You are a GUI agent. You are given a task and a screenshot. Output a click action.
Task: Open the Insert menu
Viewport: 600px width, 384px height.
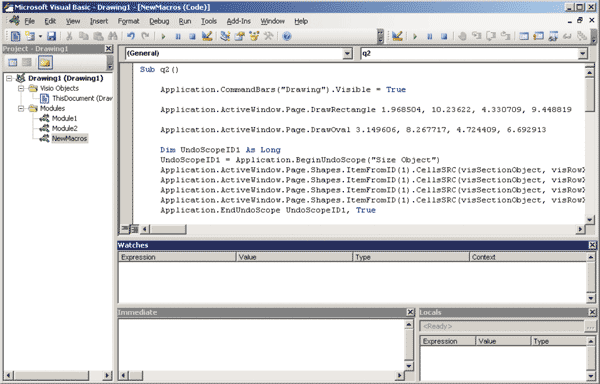pyautogui.click(x=99, y=21)
